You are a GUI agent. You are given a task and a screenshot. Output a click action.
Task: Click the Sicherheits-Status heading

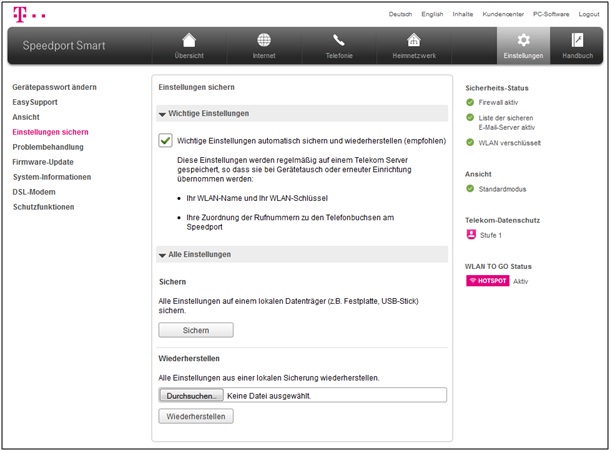(x=497, y=88)
